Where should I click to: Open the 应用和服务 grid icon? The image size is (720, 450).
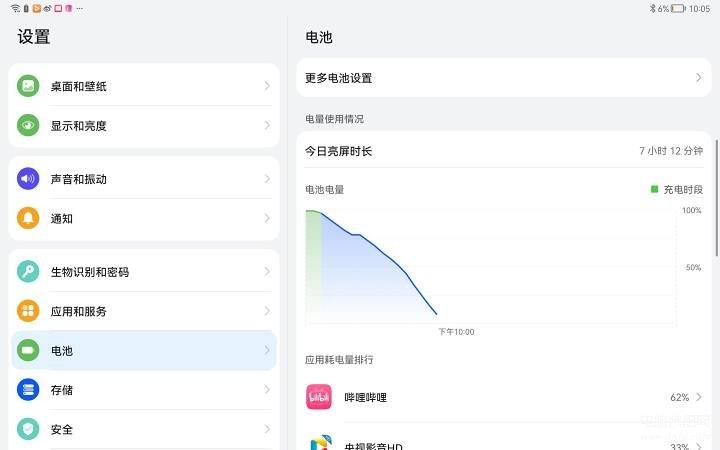[x=28, y=311]
